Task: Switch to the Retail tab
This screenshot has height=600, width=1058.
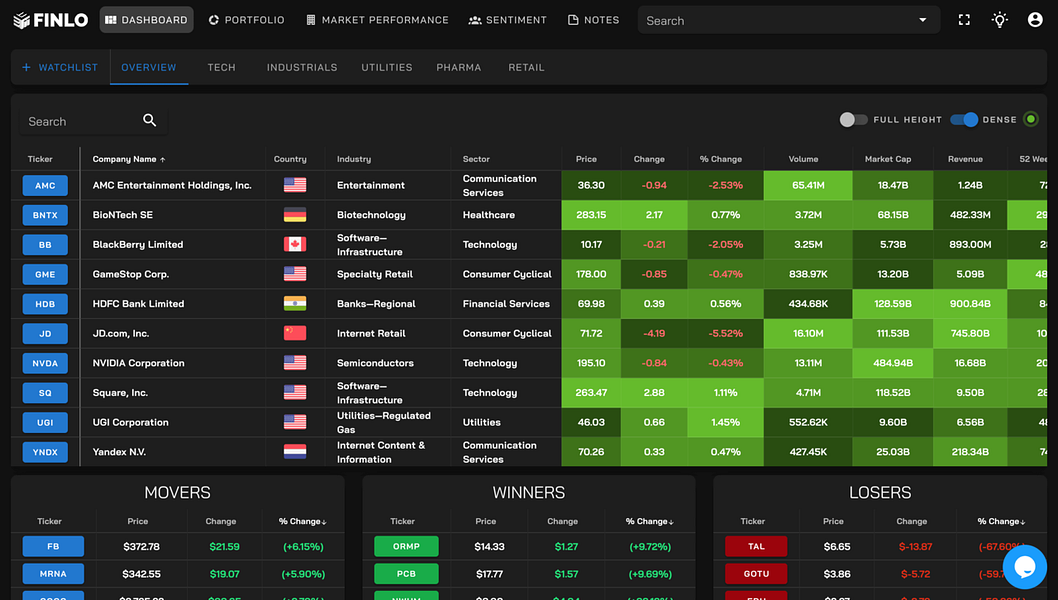Action: pos(526,67)
